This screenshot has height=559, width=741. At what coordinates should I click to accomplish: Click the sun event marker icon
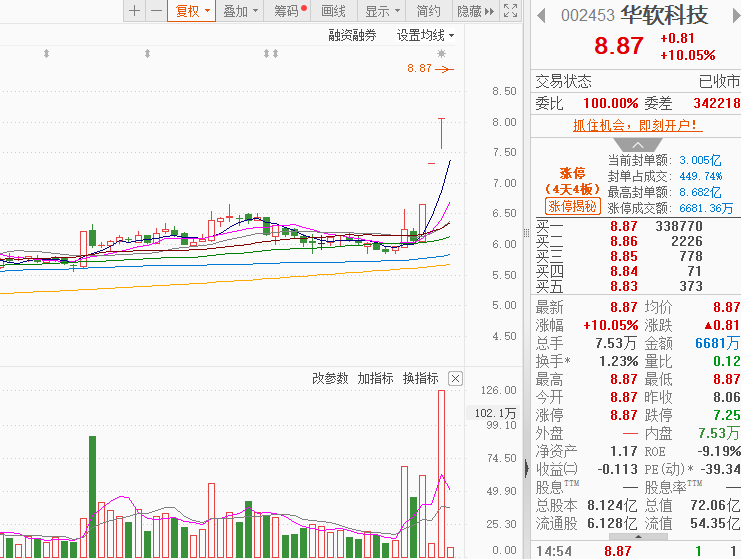point(441,53)
